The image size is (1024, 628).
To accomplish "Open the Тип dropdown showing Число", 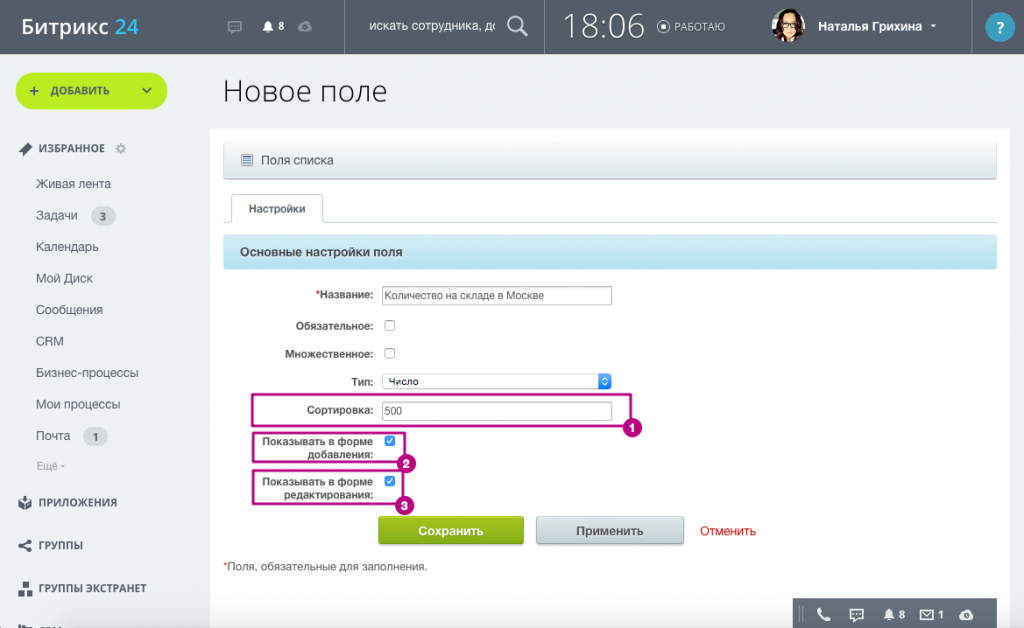I will 496,381.
